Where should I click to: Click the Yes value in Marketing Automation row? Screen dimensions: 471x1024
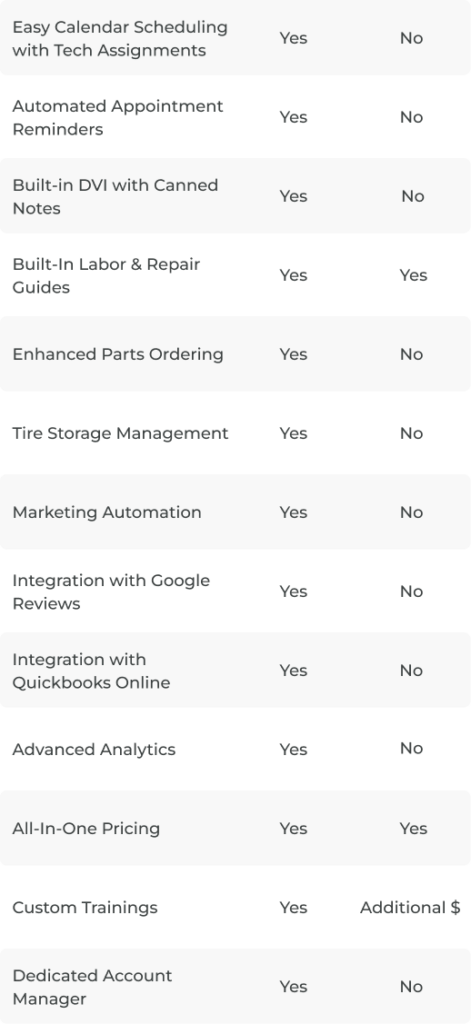[x=293, y=513]
